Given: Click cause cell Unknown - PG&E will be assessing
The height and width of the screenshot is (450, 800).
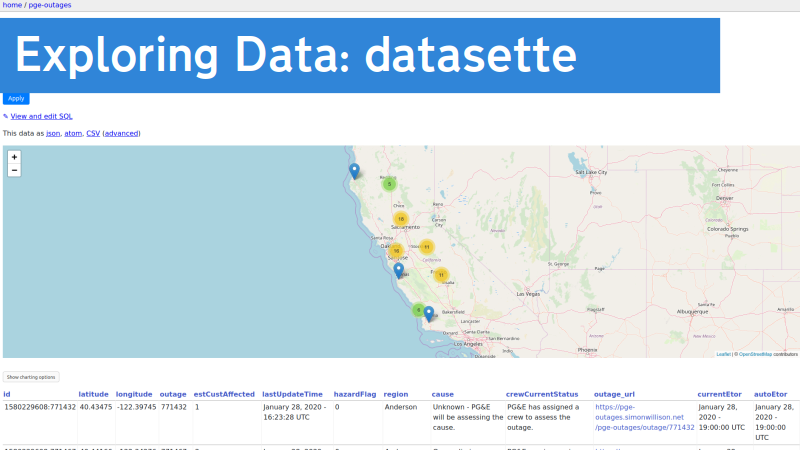Looking at the screenshot, I should coord(468,417).
